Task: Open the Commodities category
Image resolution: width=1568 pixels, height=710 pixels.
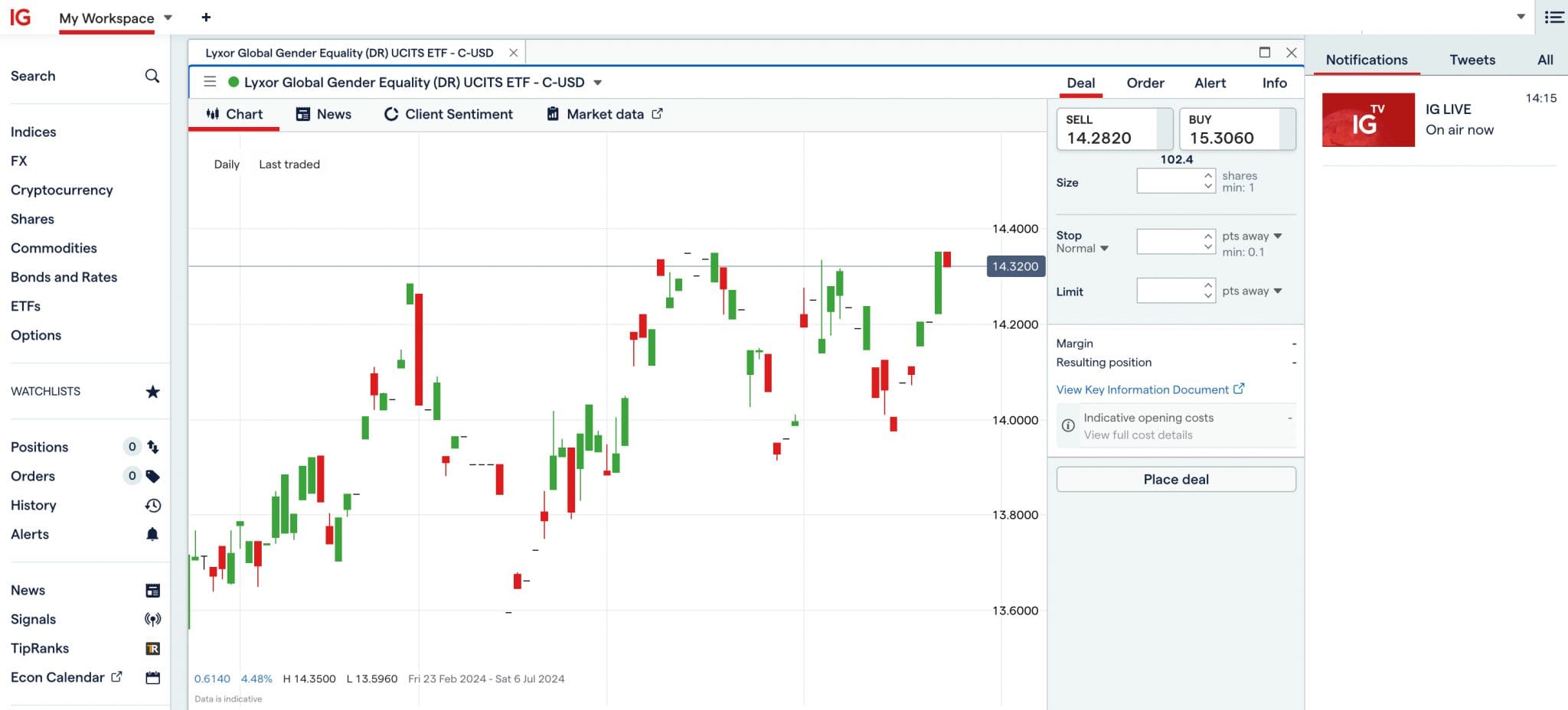Action: [x=54, y=248]
